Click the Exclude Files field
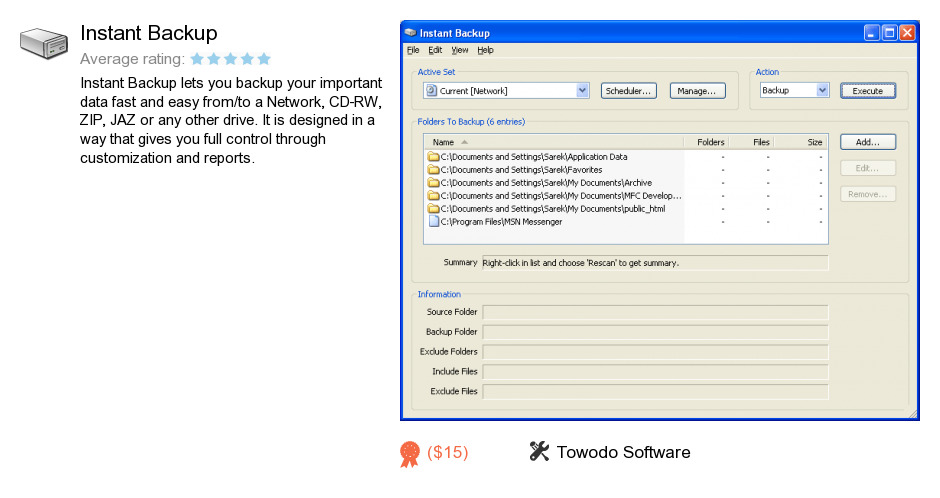 655,391
